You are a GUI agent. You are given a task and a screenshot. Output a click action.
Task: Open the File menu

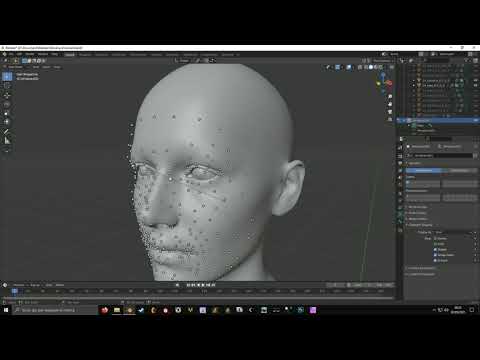(x=11, y=54)
